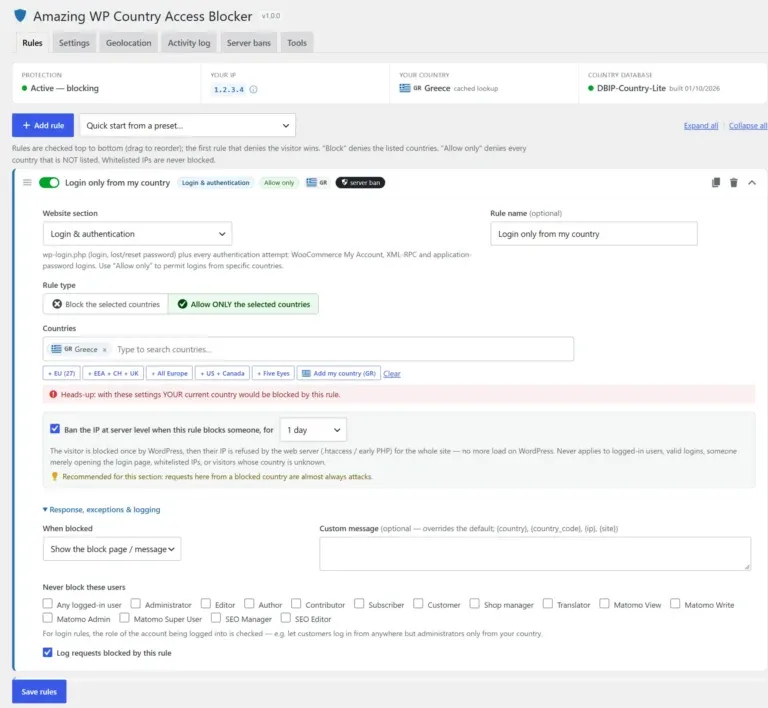This screenshot has height=708, width=768.
Task: Open Quick start from a preset dropdown
Action: pyautogui.click(x=188, y=125)
